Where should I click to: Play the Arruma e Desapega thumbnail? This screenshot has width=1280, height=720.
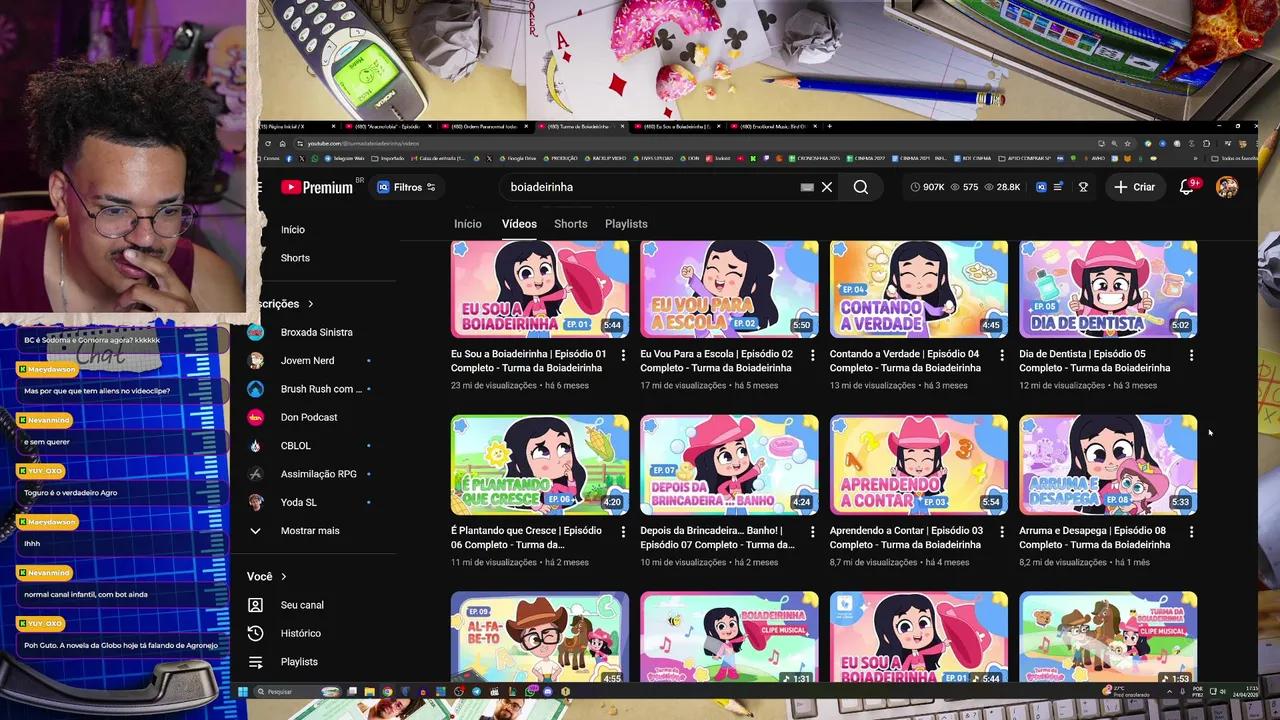[1108, 465]
